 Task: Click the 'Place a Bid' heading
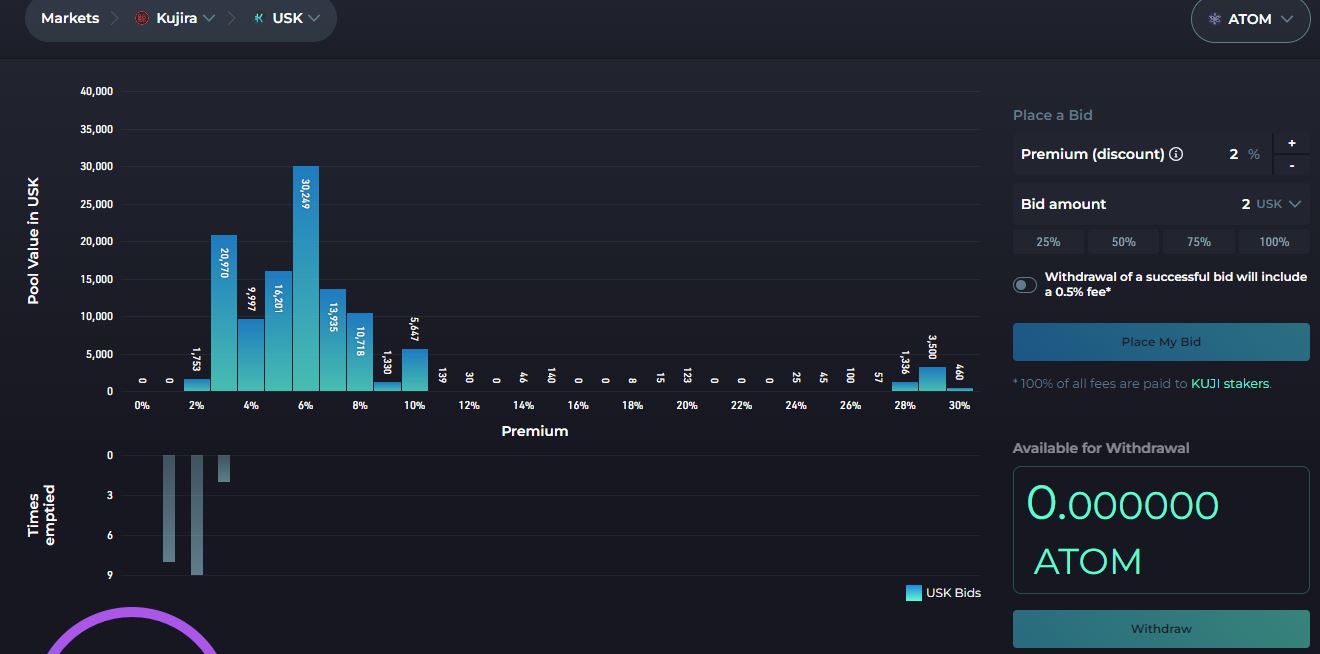click(1053, 115)
